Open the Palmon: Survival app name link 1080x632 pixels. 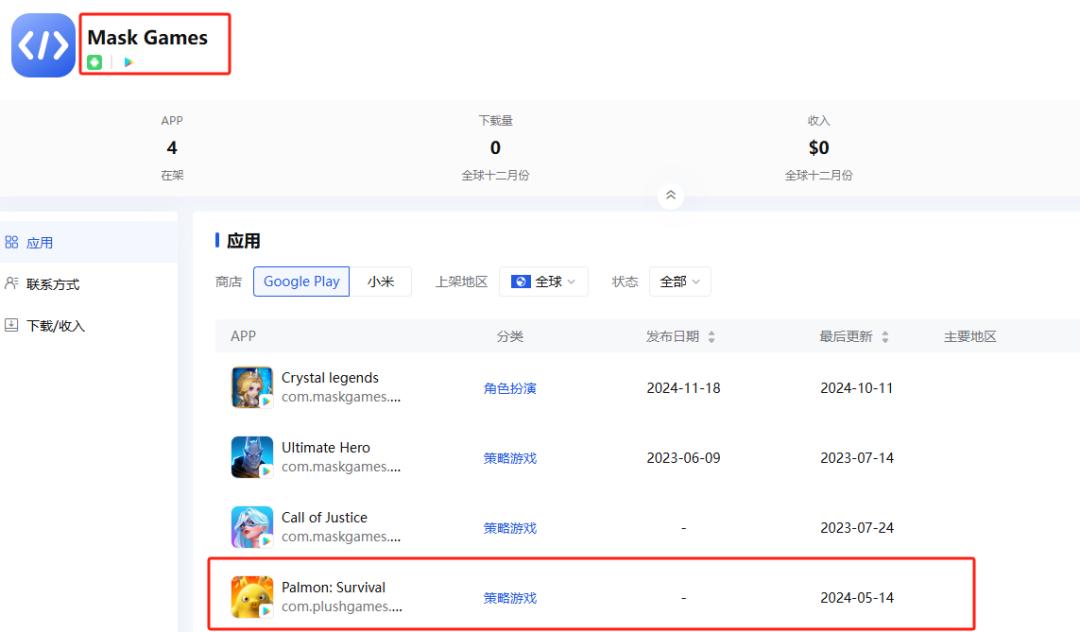click(333, 587)
